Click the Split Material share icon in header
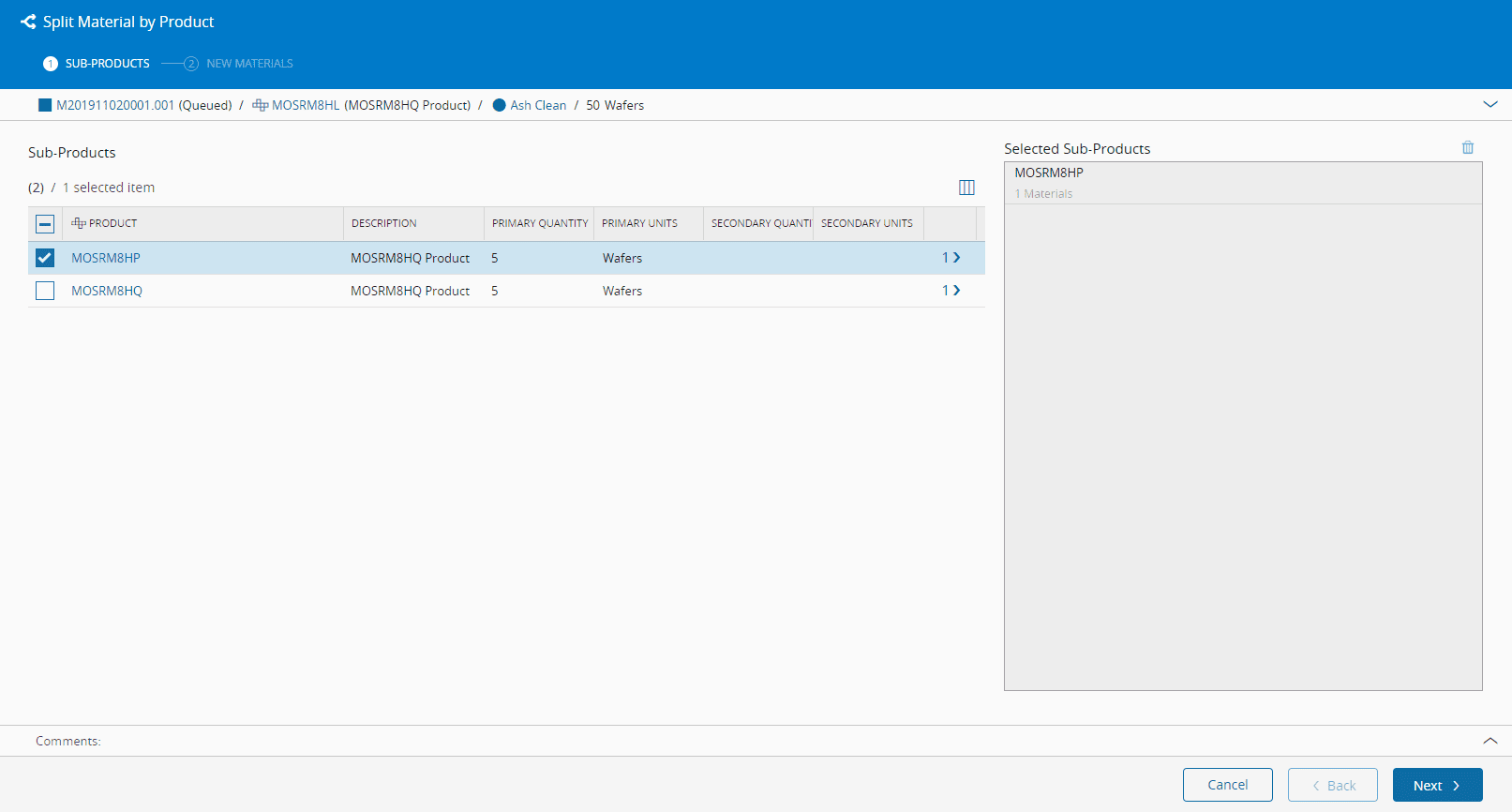1512x812 pixels. (x=28, y=22)
